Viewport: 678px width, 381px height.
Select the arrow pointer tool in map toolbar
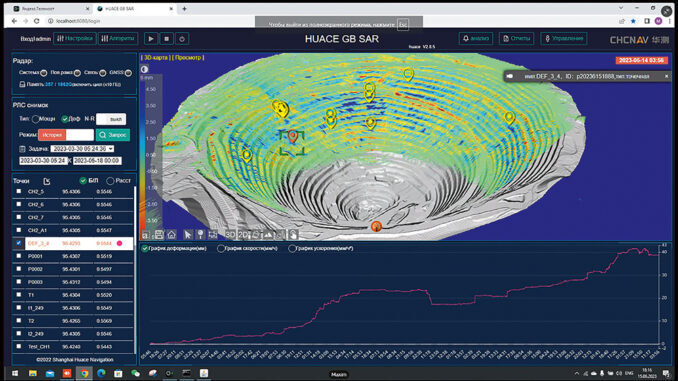[188, 235]
